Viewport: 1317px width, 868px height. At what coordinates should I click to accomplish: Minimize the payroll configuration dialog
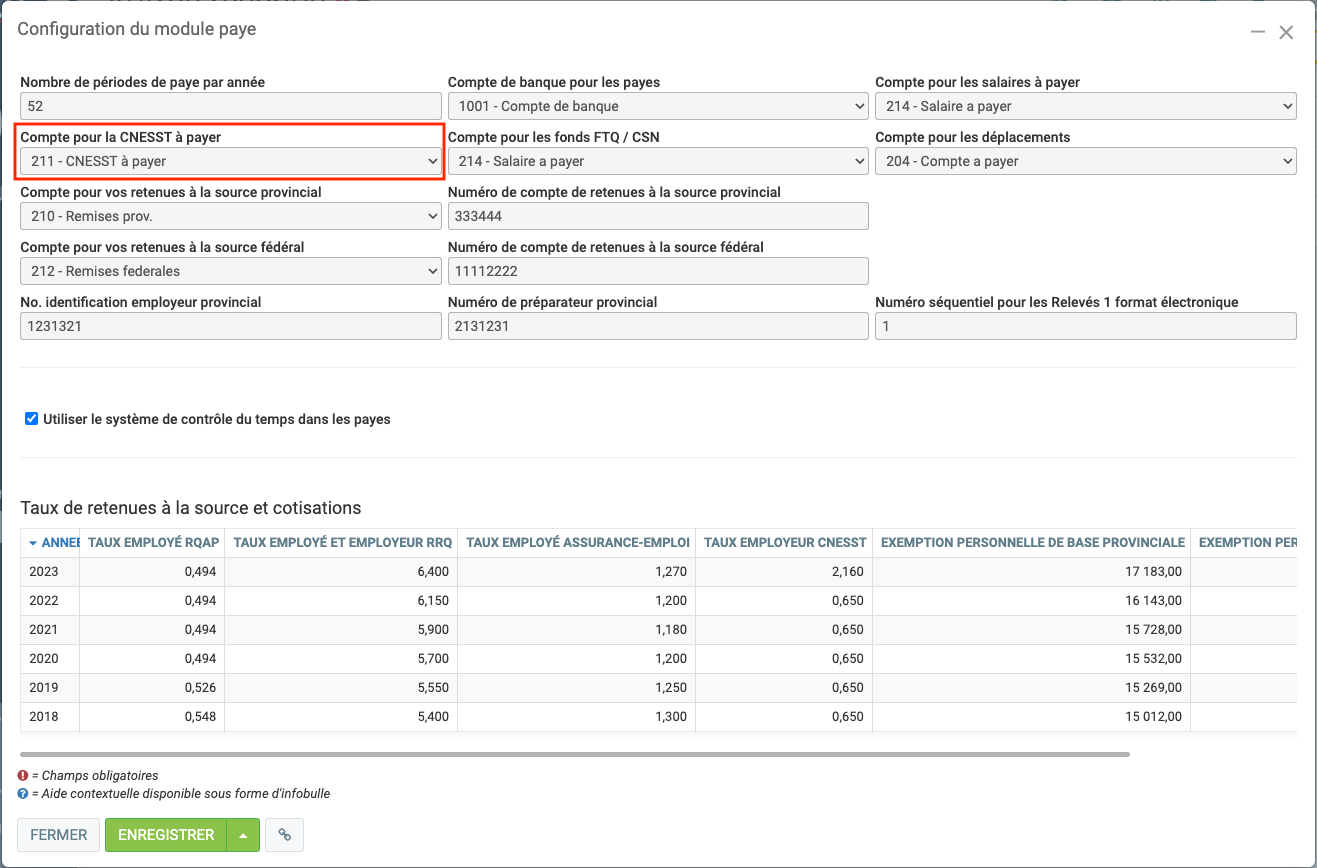tap(1258, 32)
